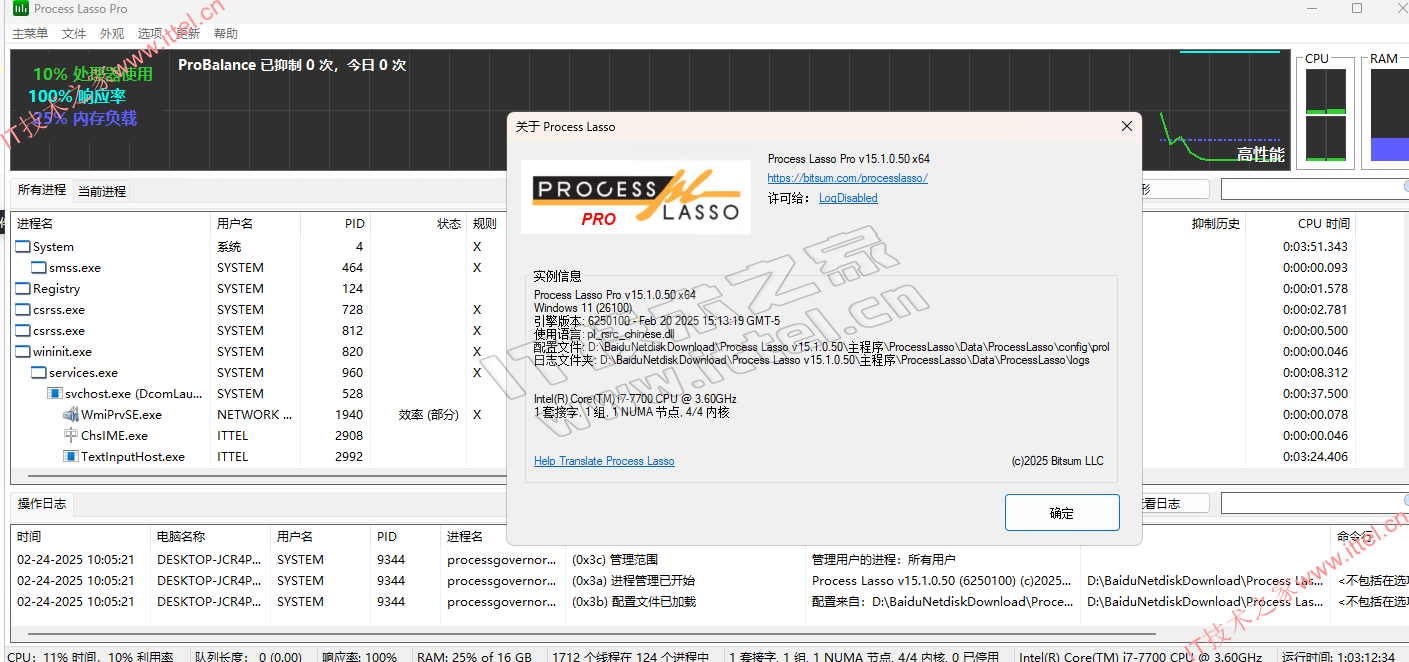Click the services.exe process icon
The image size is (1409, 662).
(x=39, y=372)
